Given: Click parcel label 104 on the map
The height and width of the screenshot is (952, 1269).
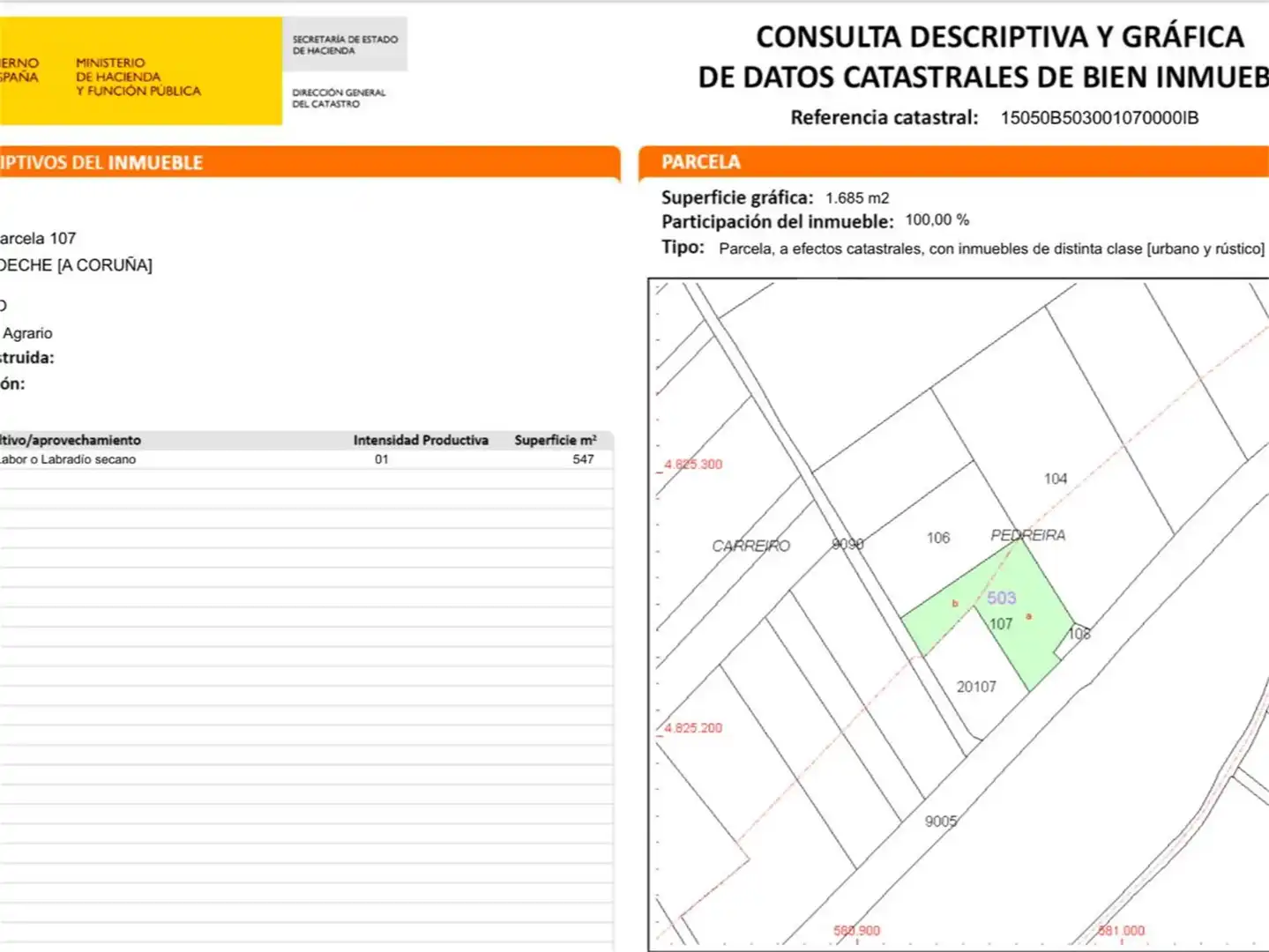Looking at the screenshot, I should click(1056, 479).
